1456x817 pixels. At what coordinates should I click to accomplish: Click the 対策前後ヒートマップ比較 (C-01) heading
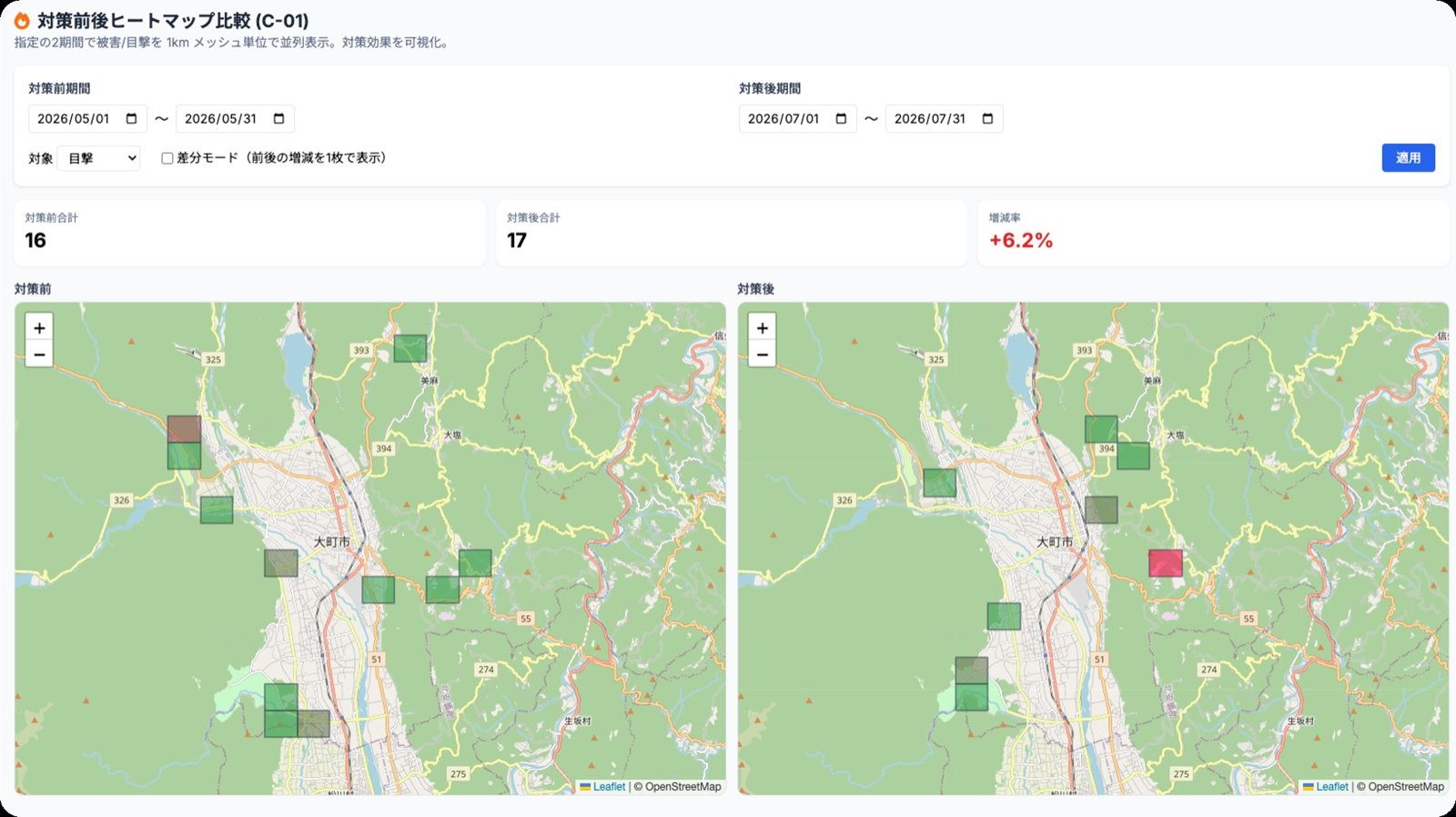pyautogui.click(x=173, y=20)
